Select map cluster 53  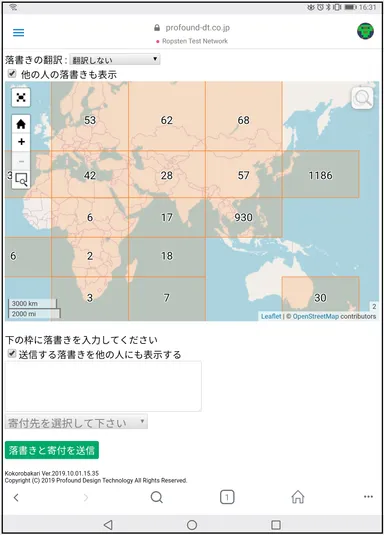coord(90,120)
